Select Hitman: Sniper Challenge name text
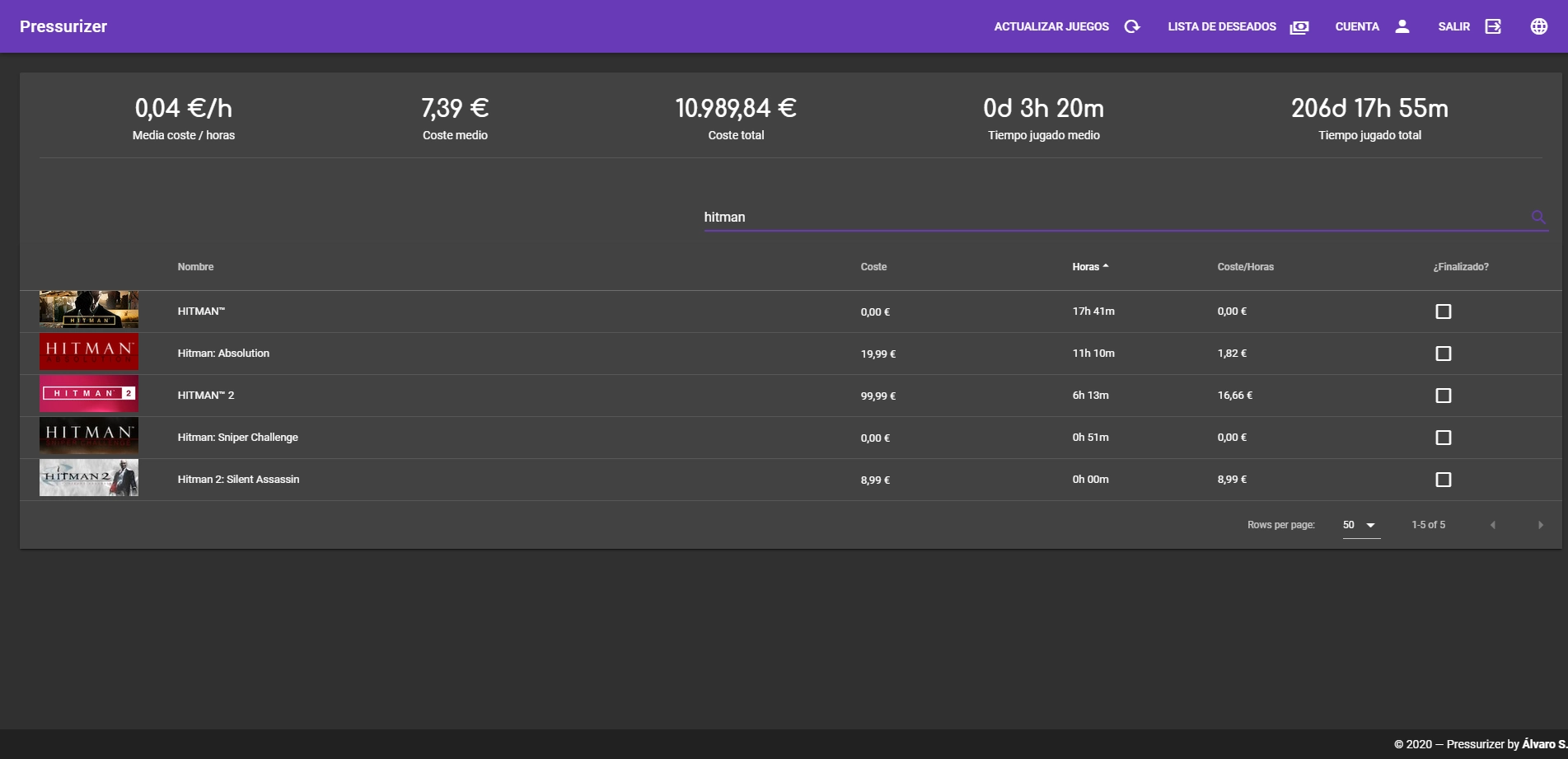Viewport: 1568px width, 759px height. click(x=237, y=438)
